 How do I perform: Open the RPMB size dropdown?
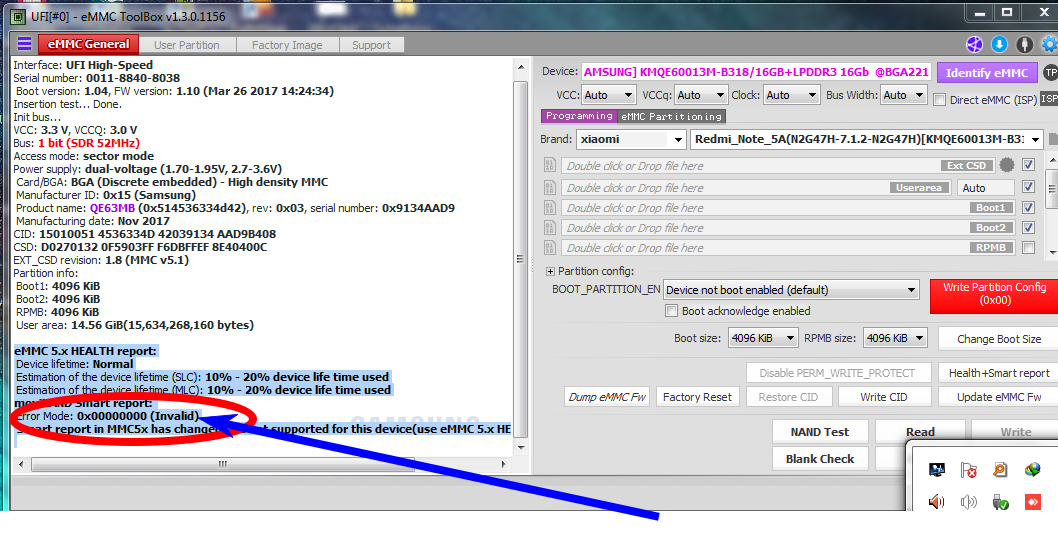pyautogui.click(x=895, y=338)
